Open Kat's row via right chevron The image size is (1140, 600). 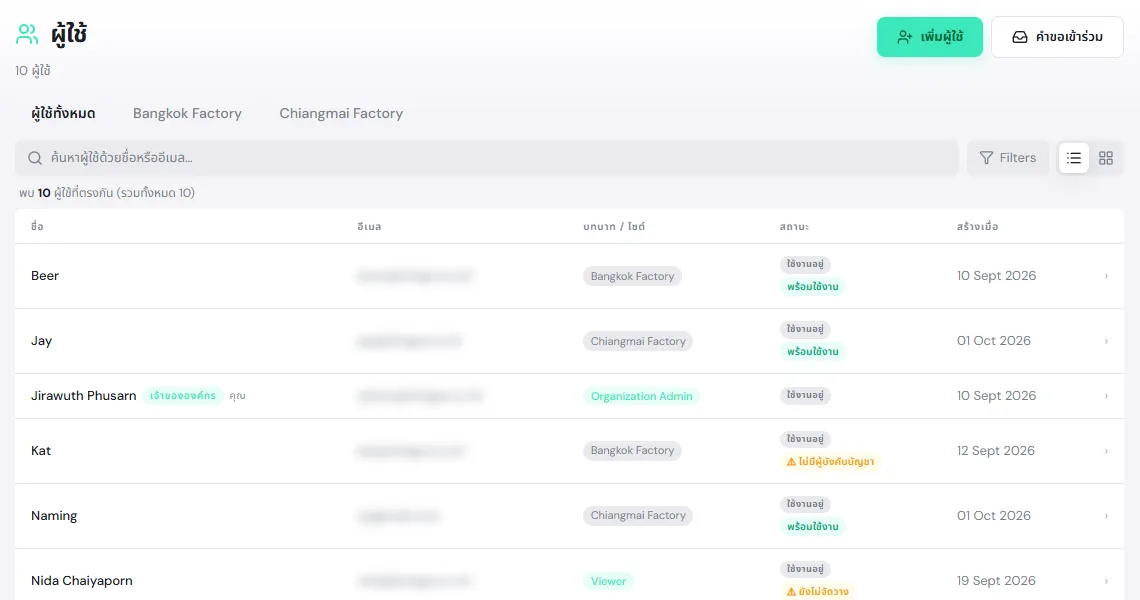1107,451
